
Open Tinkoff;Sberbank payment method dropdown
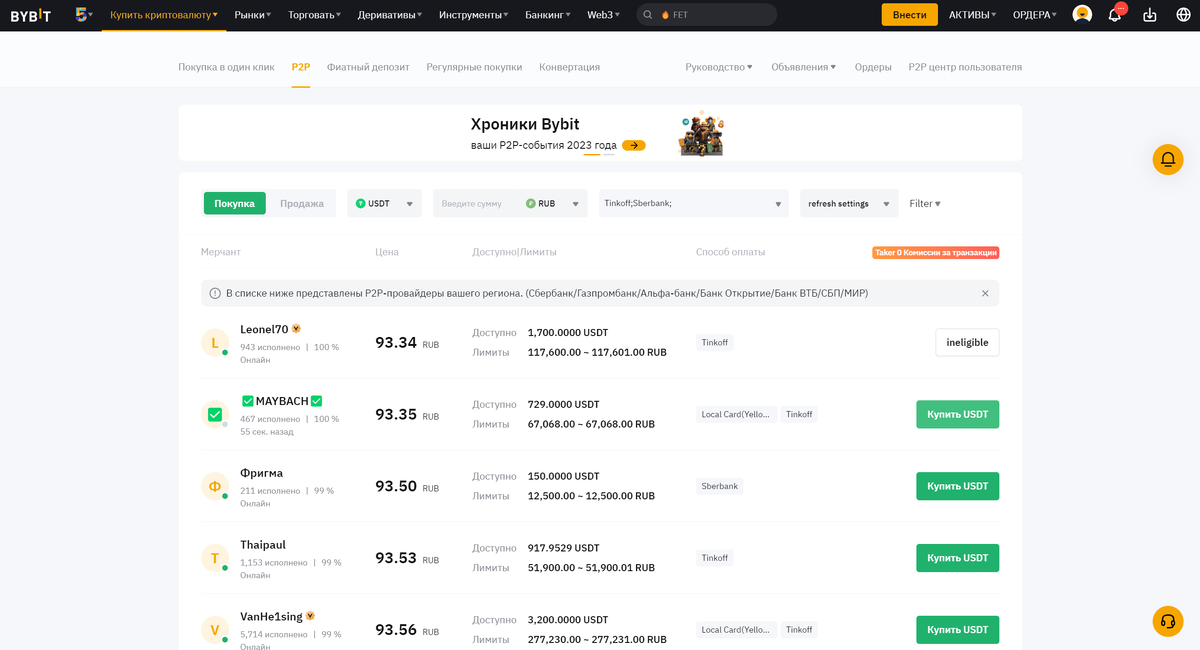tap(694, 203)
